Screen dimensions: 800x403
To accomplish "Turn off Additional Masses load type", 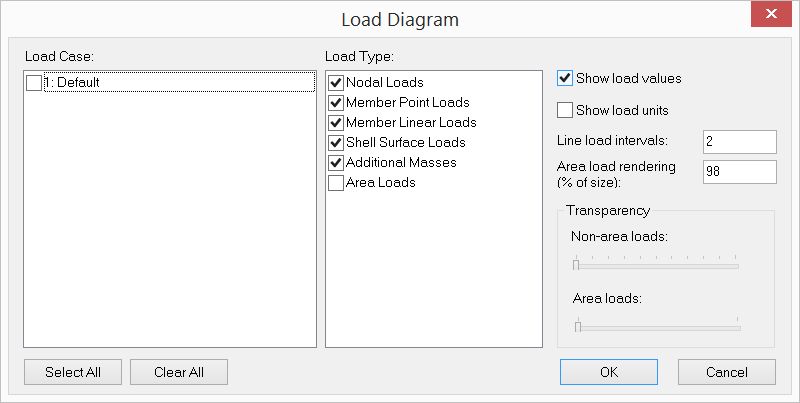I will tap(336, 162).
